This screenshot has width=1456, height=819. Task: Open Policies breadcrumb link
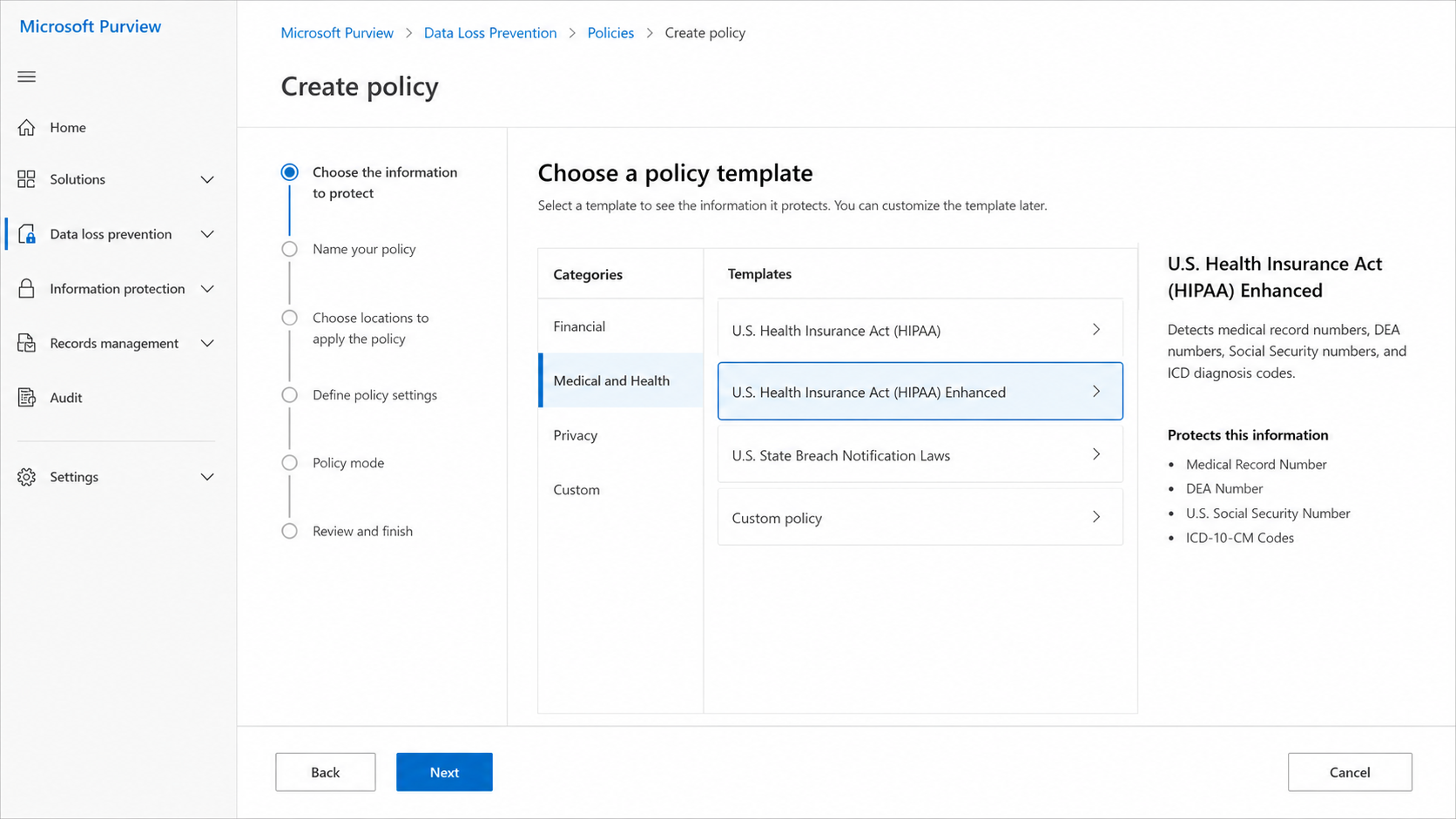point(610,33)
